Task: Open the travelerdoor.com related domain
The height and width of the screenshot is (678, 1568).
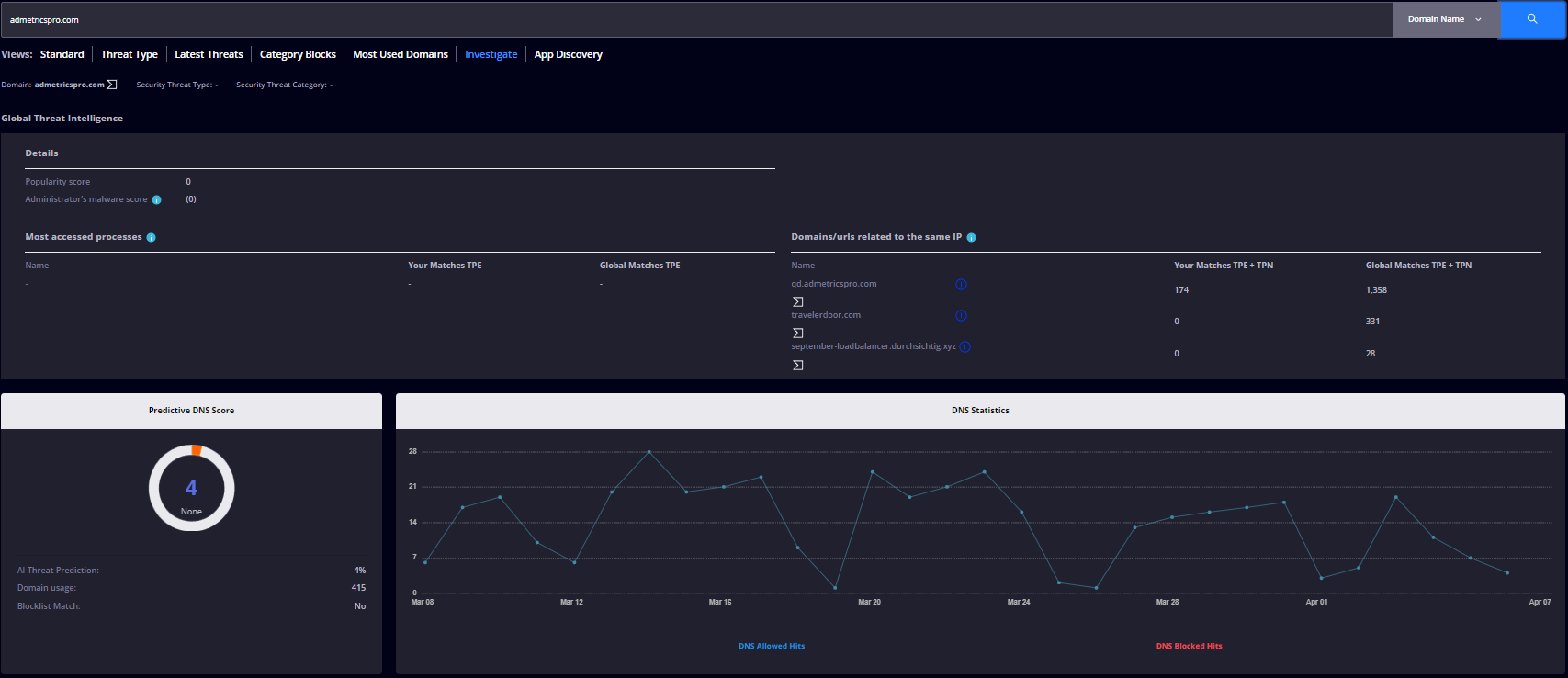Action: [x=826, y=315]
